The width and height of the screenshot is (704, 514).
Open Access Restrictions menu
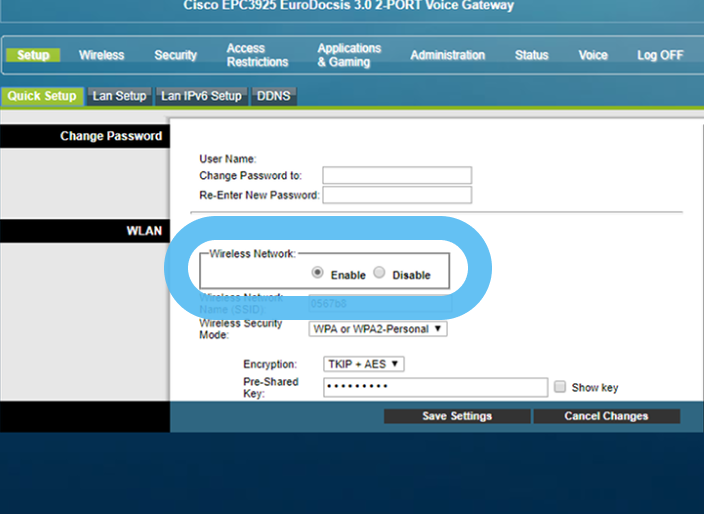[x=257, y=55]
